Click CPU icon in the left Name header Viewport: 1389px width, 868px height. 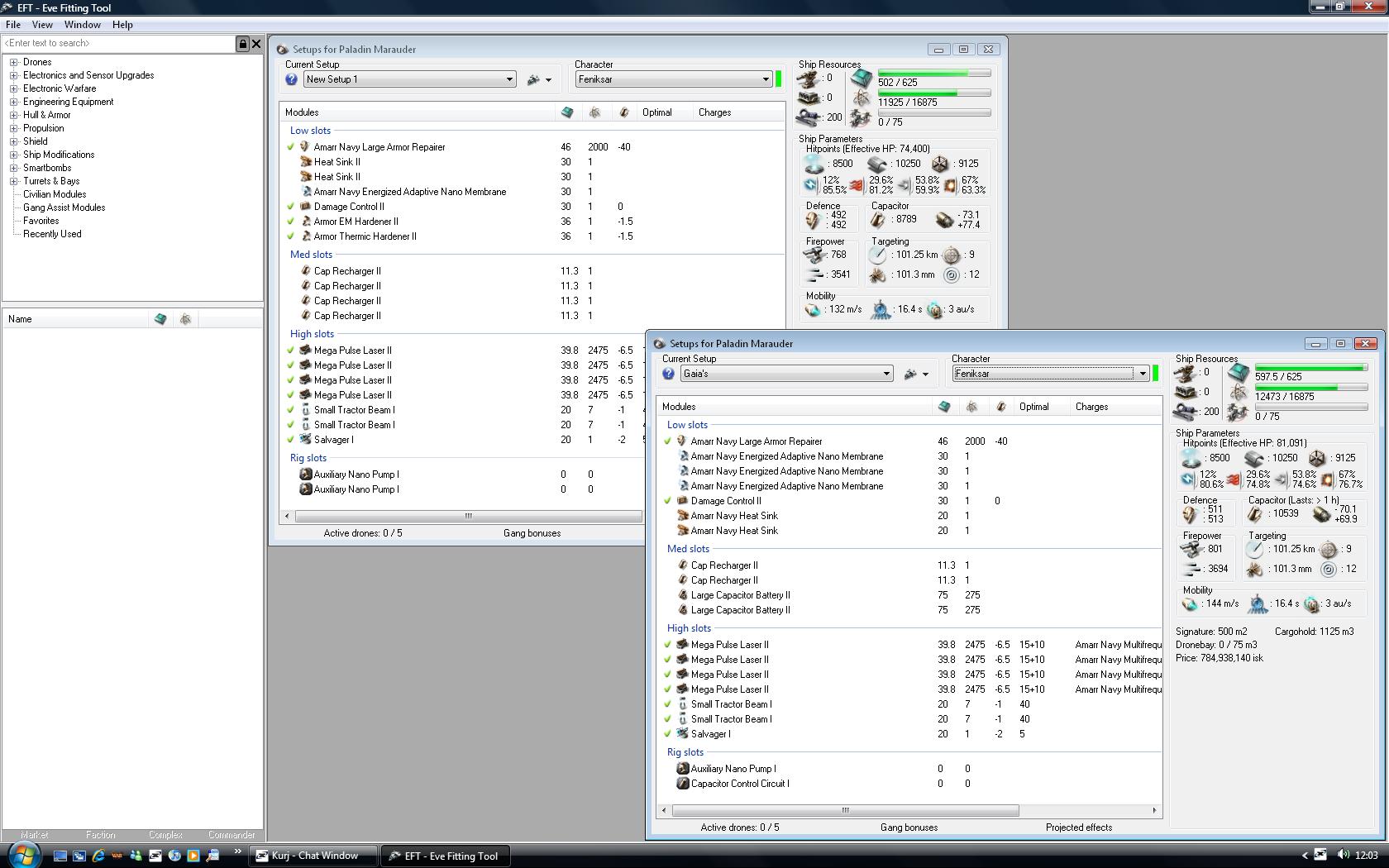point(160,319)
